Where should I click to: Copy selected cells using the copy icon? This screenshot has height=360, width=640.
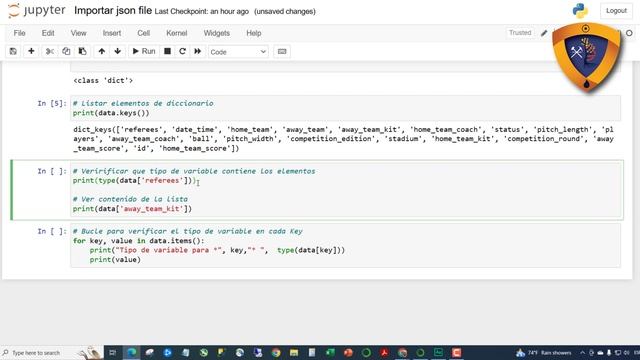[66, 51]
